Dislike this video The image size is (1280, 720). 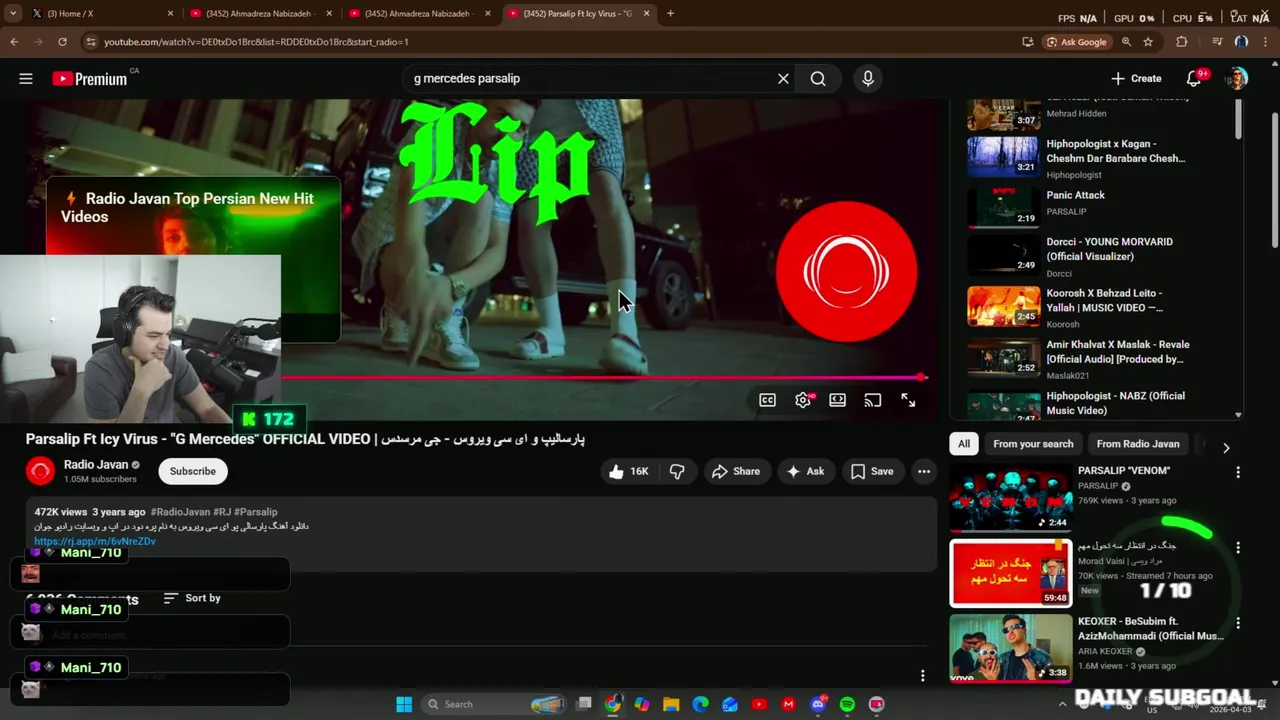[x=677, y=471]
